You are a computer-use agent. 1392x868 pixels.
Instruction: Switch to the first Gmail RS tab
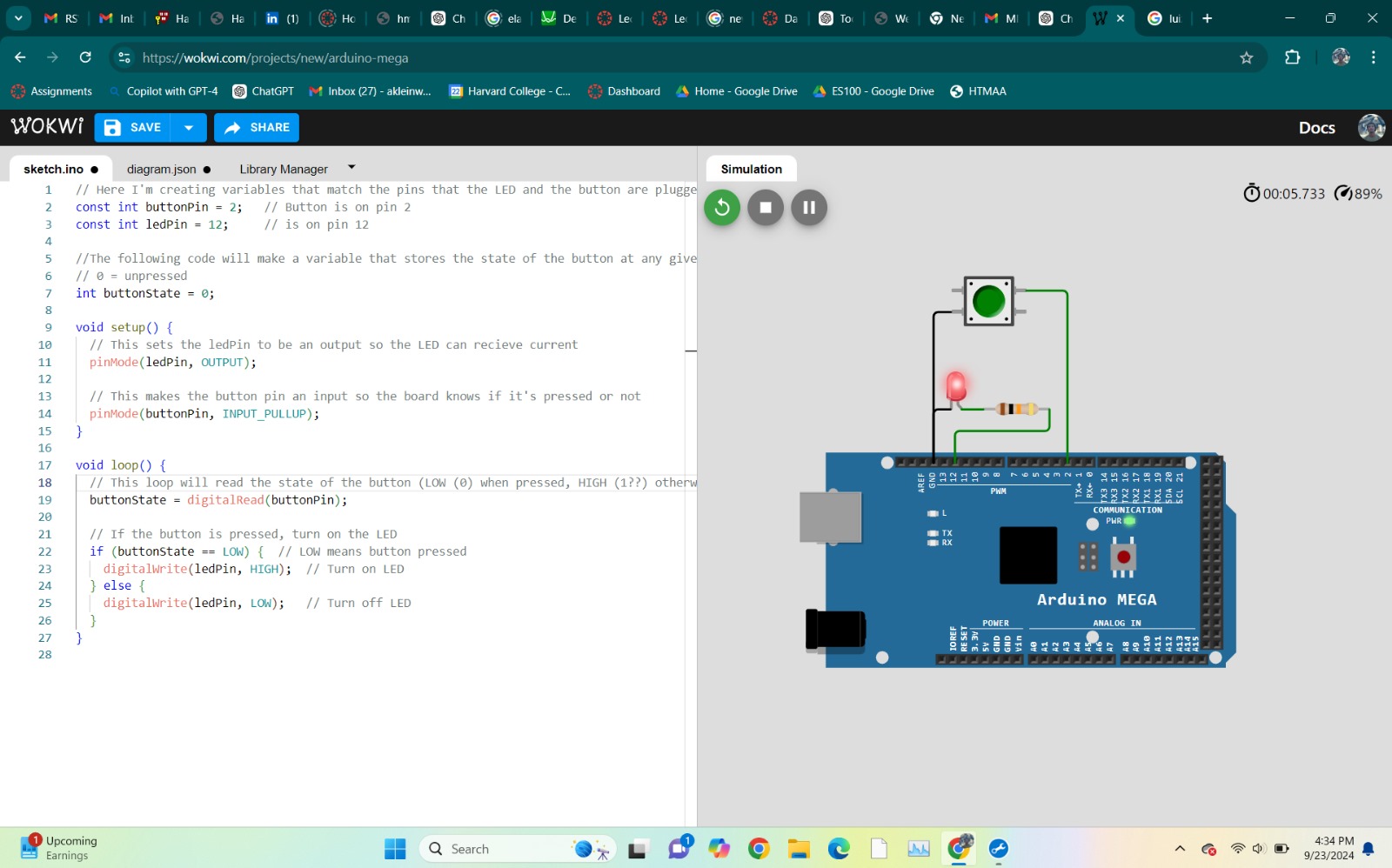point(61,18)
